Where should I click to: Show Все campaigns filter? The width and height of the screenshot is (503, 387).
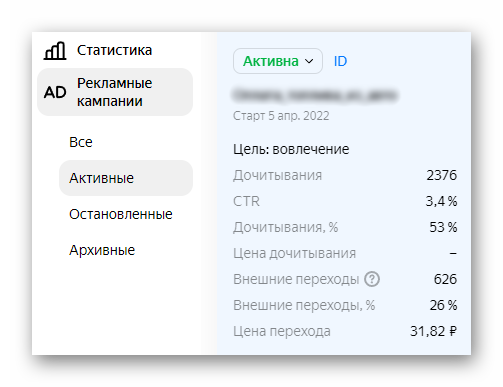click(x=81, y=142)
